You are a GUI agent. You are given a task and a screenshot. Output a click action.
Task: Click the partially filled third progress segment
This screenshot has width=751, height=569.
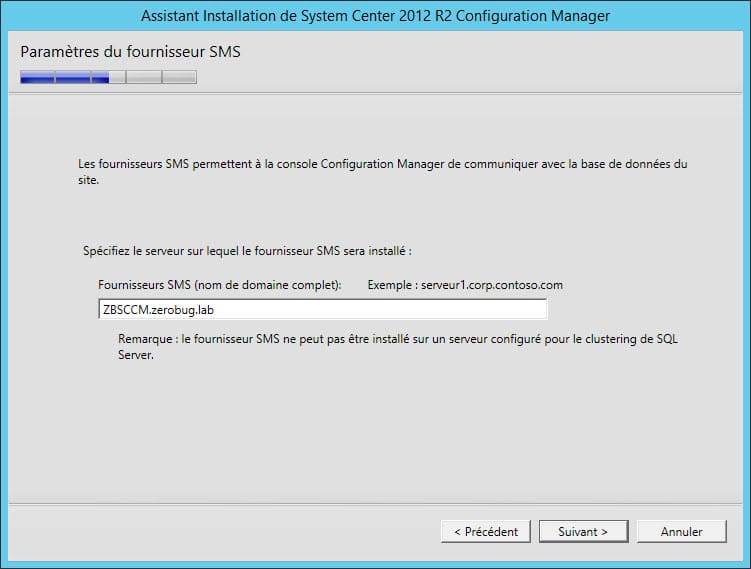pyautogui.click(x=108, y=77)
